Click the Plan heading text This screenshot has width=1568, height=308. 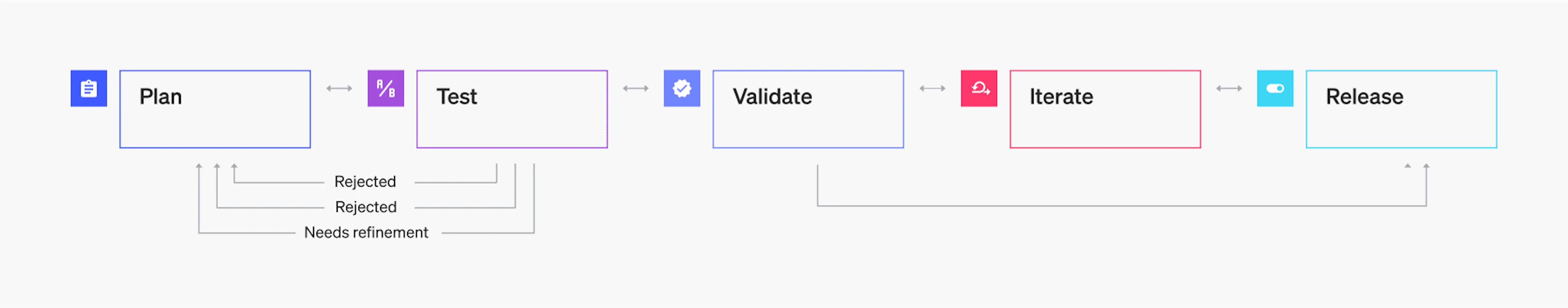click(x=161, y=97)
